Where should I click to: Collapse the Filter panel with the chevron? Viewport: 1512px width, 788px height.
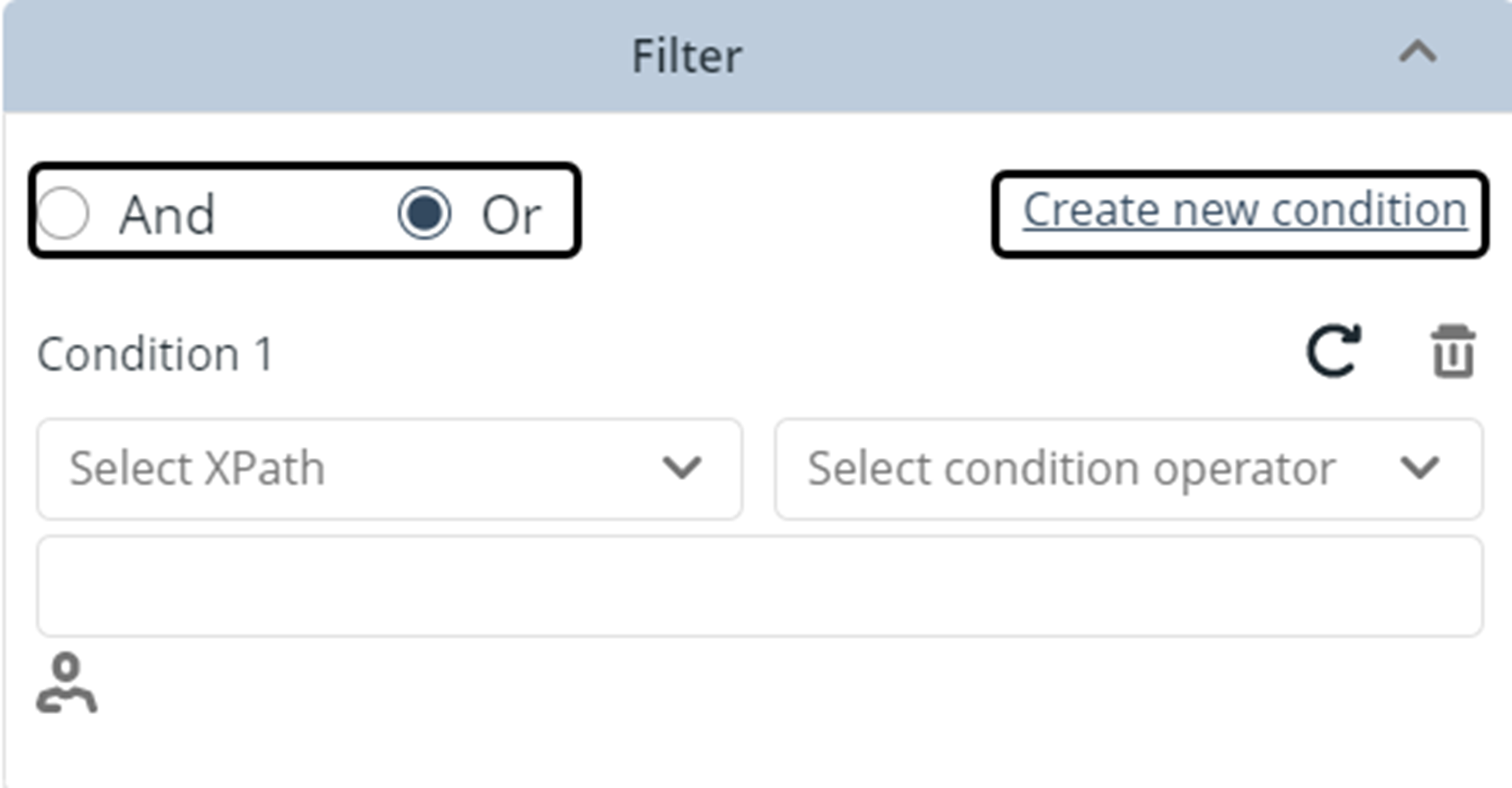tap(1418, 53)
